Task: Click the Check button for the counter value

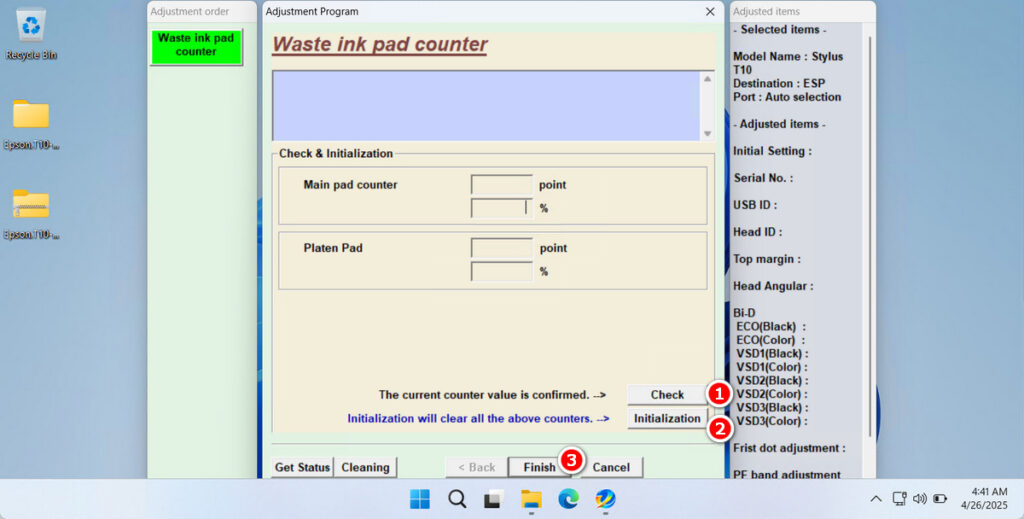Action: point(667,394)
